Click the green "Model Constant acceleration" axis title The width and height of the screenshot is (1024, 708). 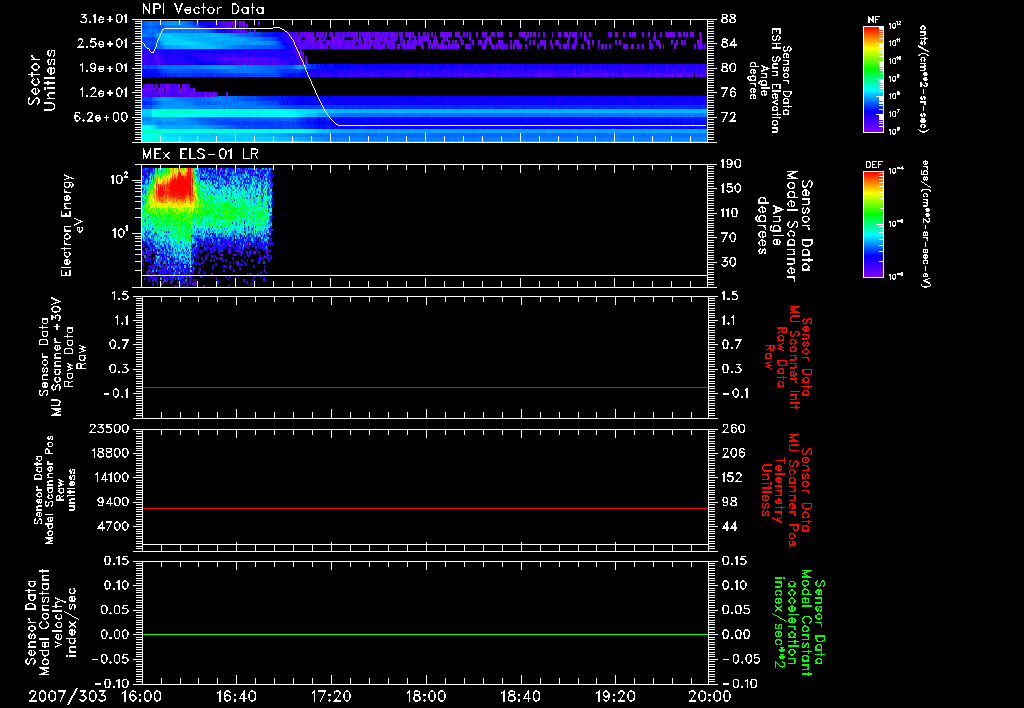tap(798, 623)
